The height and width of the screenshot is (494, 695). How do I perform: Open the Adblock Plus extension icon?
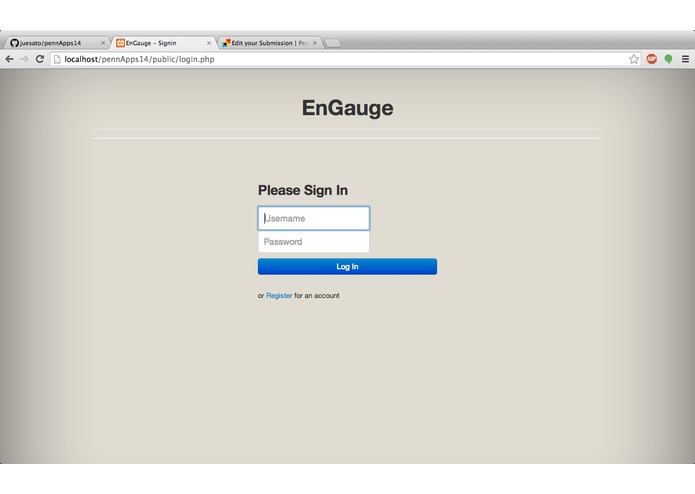[652, 58]
